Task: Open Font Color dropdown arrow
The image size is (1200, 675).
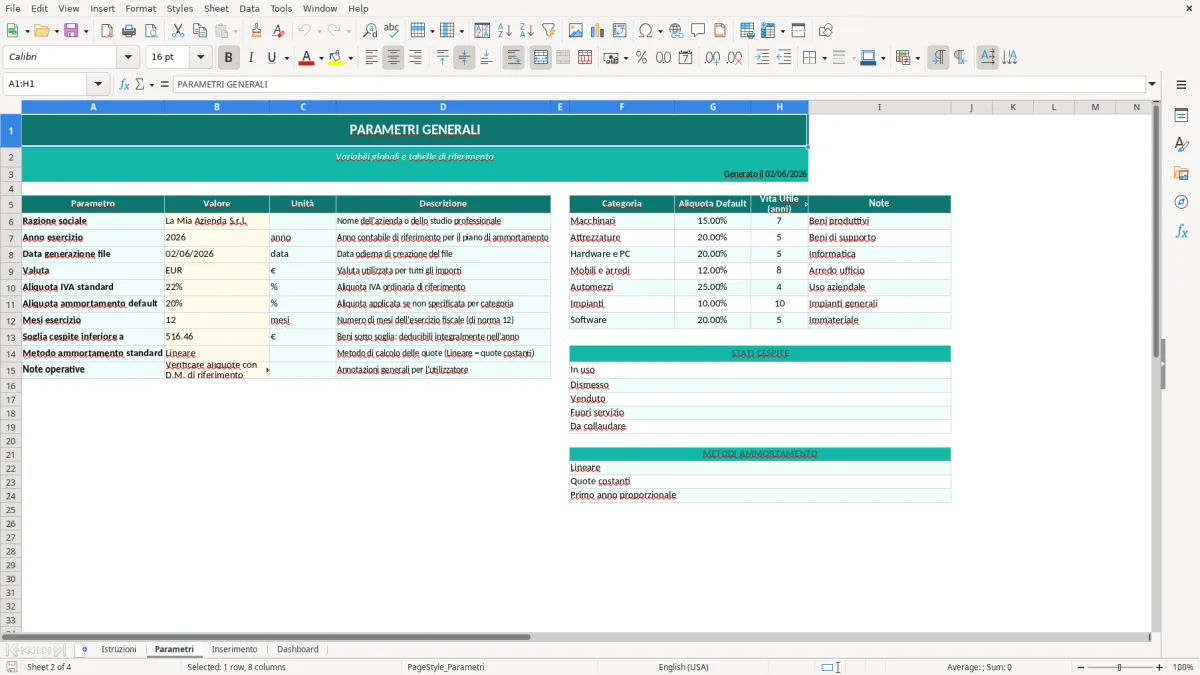Action: 321,58
